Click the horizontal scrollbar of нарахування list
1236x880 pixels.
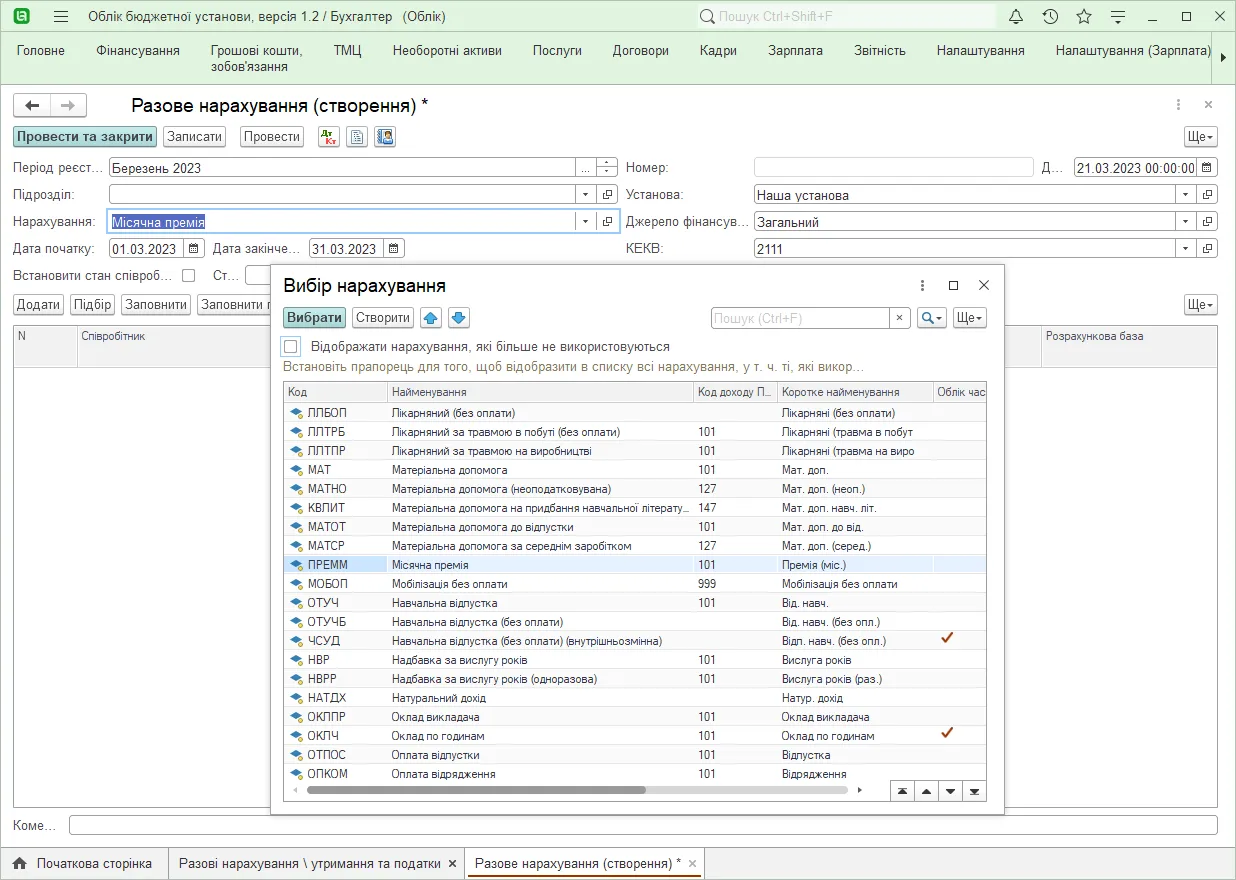pos(476,790)
